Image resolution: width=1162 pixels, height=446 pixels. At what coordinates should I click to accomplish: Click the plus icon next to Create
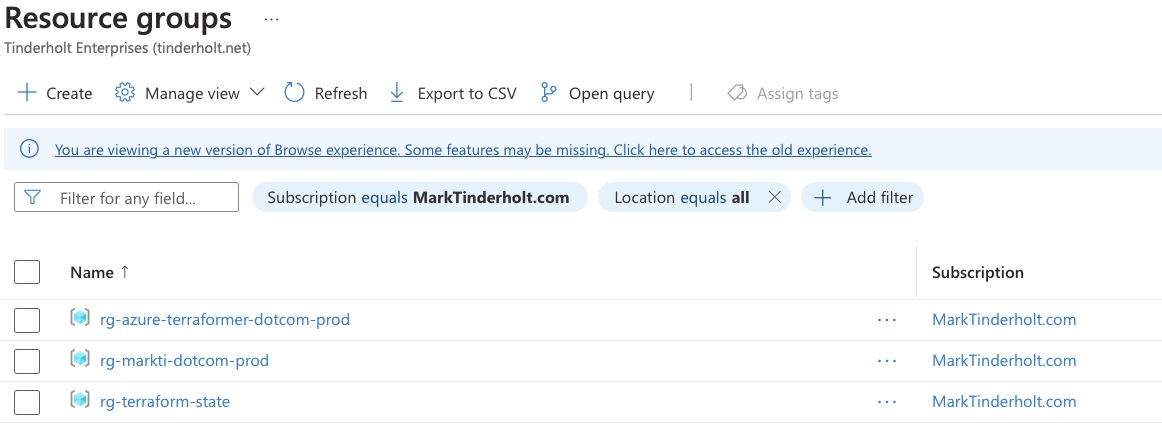tap(27, 93)
